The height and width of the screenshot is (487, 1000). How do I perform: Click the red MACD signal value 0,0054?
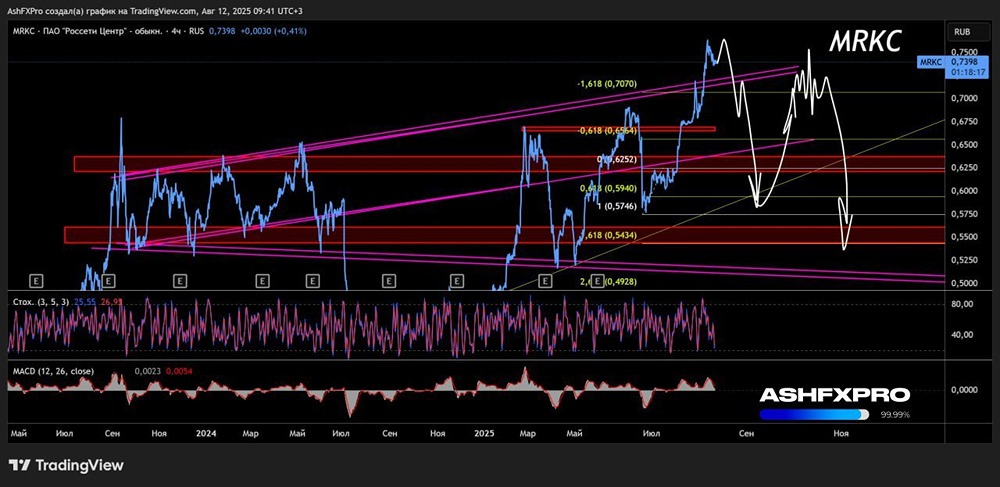coord(177,370)
